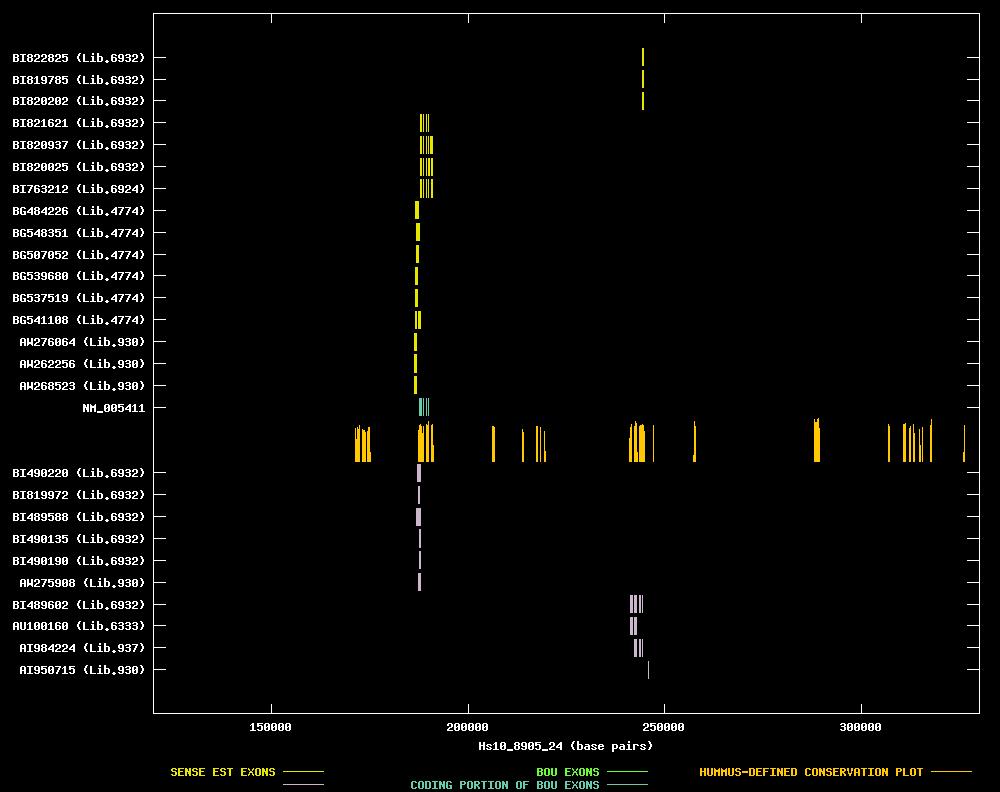Click the 250000 axis tick label
The height and width of the screenshot is (792, 1000).
(x=664, y=727)
